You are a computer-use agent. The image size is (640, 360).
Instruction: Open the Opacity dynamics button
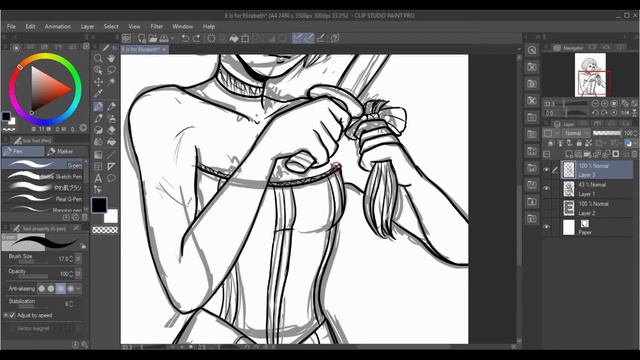point(78,273)
